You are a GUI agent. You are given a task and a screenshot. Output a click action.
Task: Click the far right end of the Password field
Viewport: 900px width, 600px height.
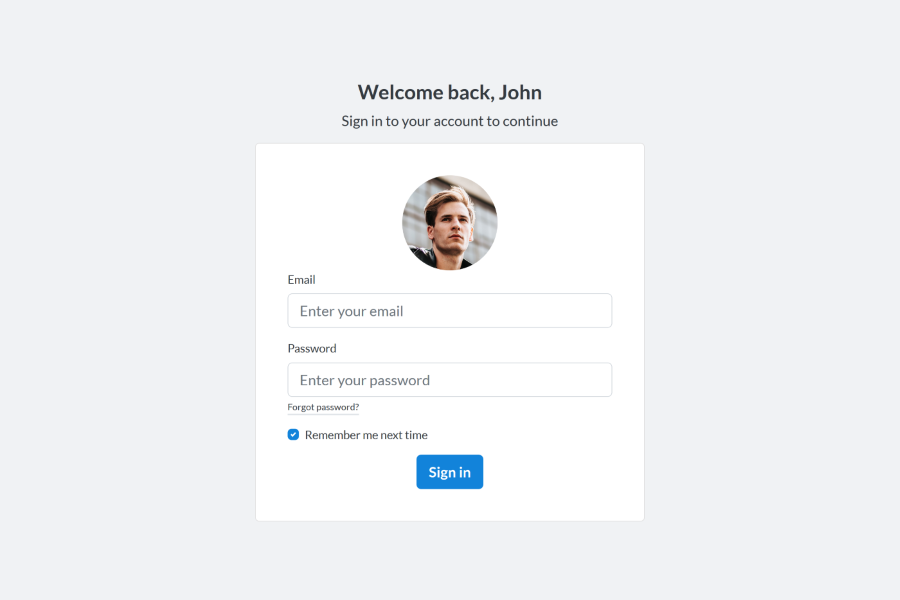(x=598, y=380)
